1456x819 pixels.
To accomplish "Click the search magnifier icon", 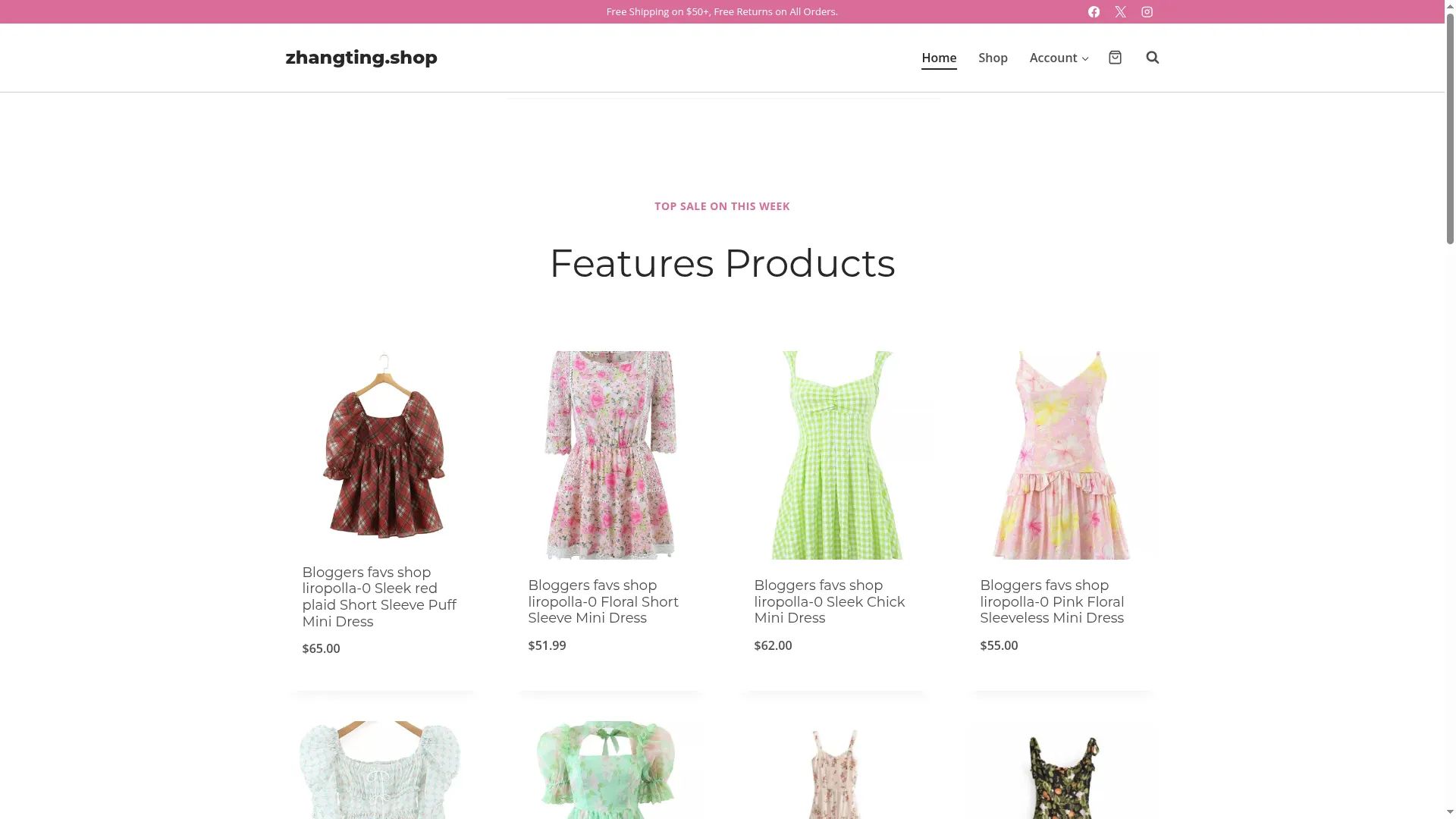I will click(x=1153, y=57).
